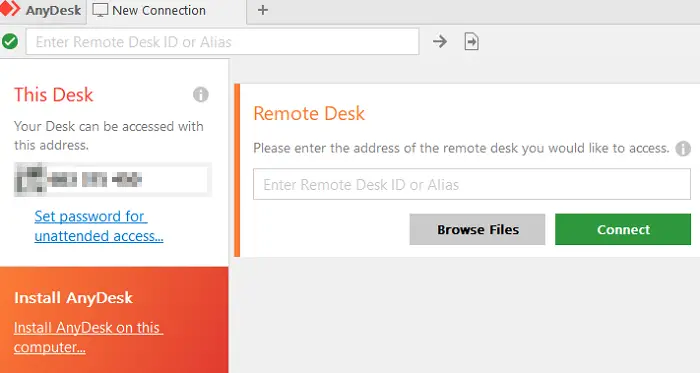
Task: Click the AnyDesk red diamond logo
Action: [10, 9]
